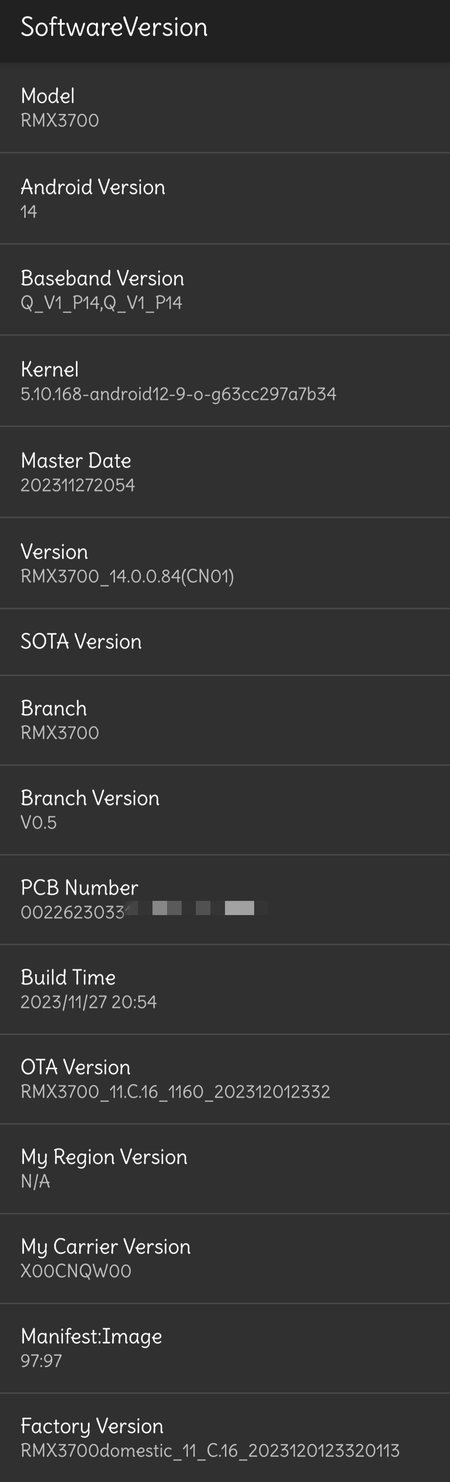Select the PCB Number entry
450x1482 pixels.
(225, 900)
